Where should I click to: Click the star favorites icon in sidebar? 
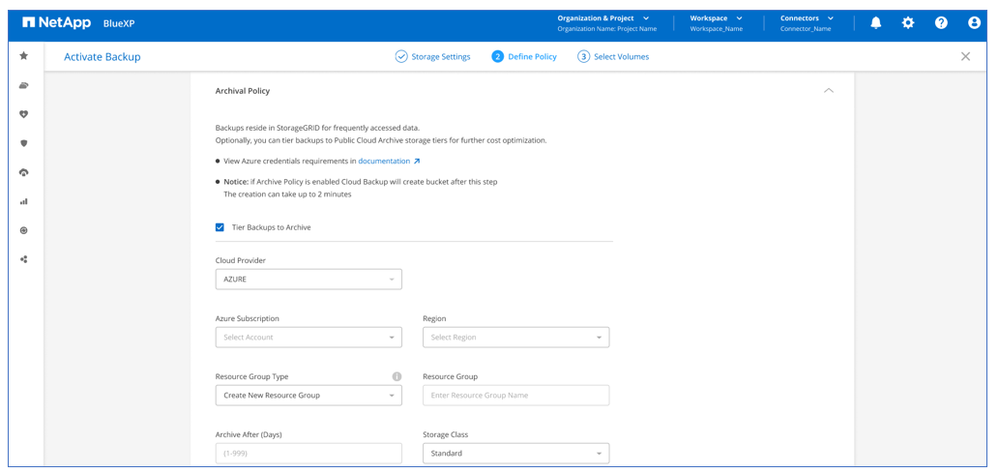pos(24,56)
